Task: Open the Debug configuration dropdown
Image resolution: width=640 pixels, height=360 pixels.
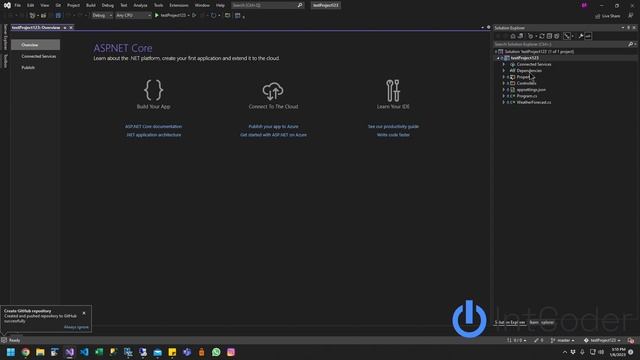Action: pyautogui.click(x=102, y=16)
